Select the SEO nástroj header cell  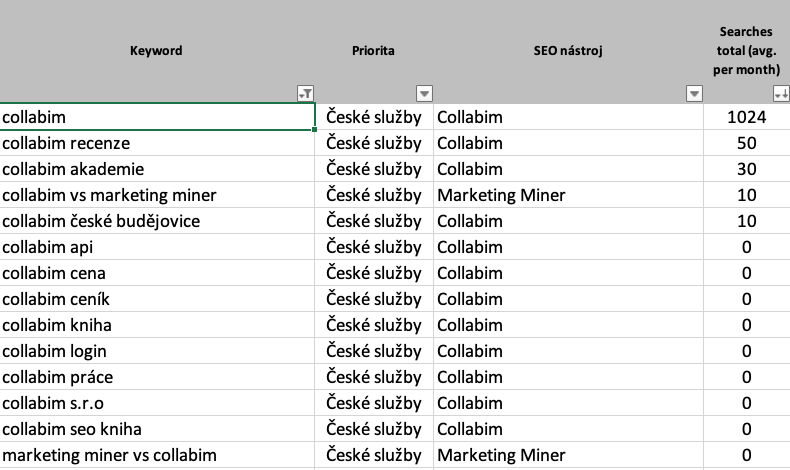coord(568,51)
